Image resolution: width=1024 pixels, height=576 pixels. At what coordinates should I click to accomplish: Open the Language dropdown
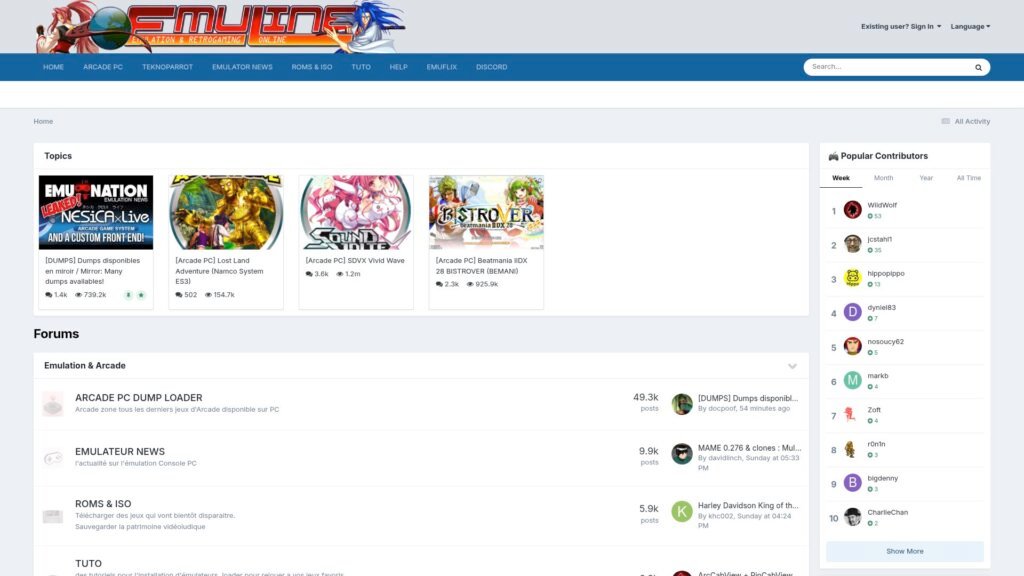pyautogui.click(x=970, y=27)
